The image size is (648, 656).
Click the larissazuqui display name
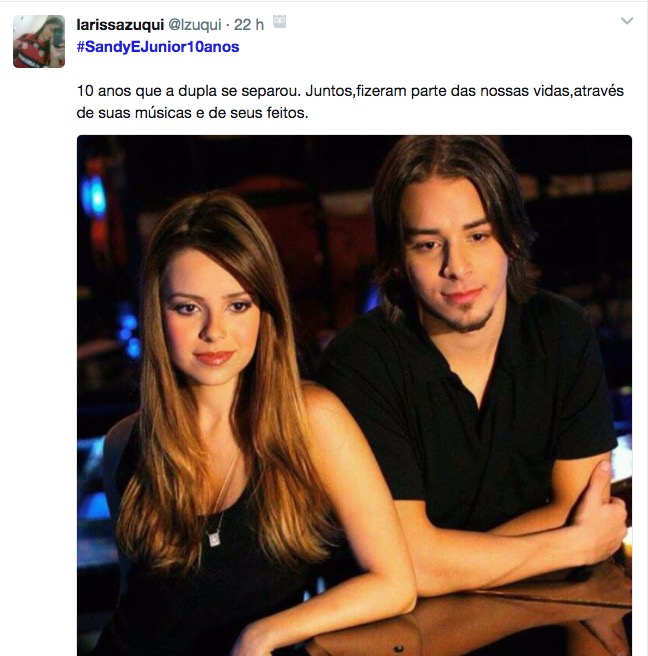[120, 25]
